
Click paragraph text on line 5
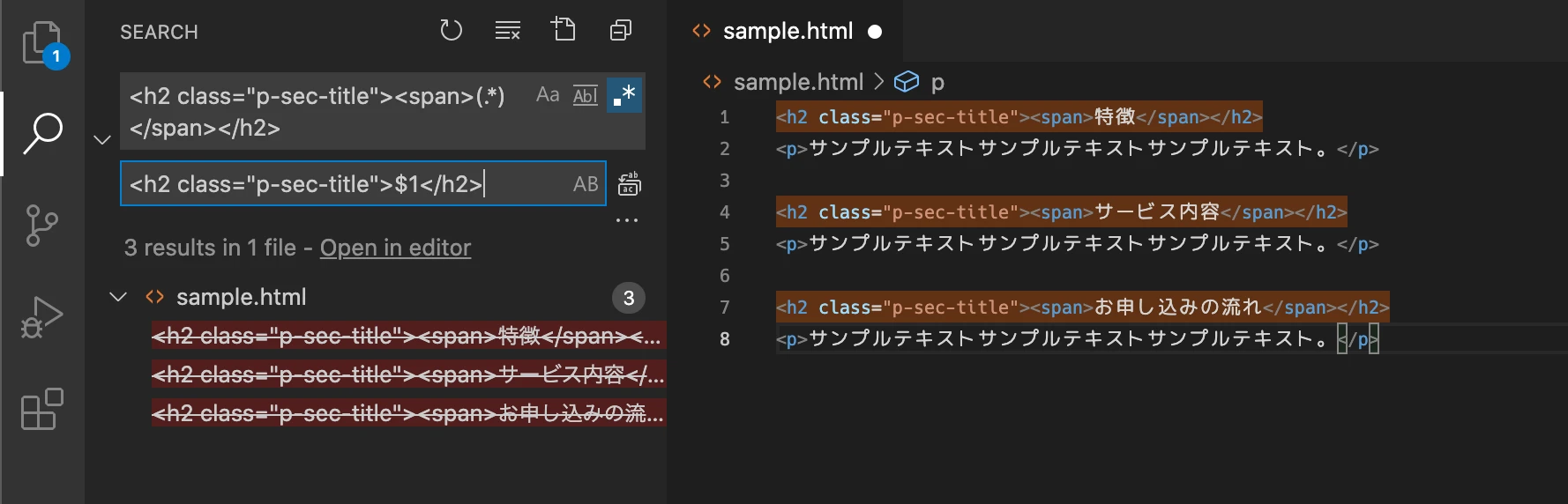[1078, 243]
